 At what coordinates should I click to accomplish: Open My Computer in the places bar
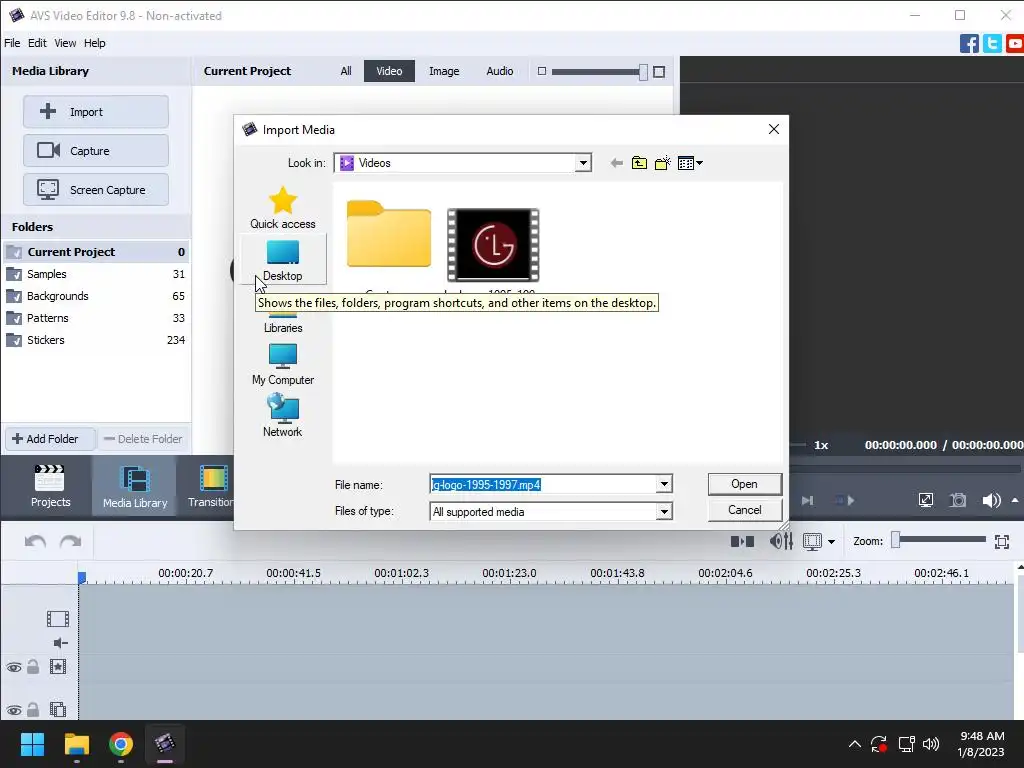[283, 364]
